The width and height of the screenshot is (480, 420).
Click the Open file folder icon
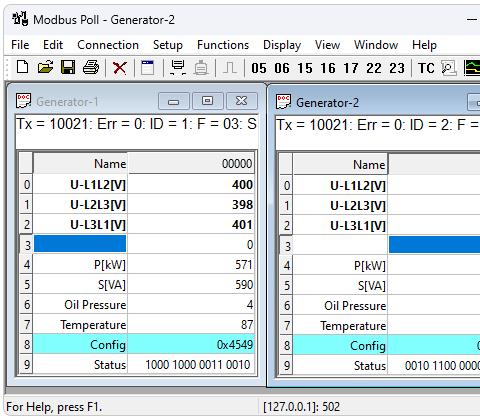(45, 68)
